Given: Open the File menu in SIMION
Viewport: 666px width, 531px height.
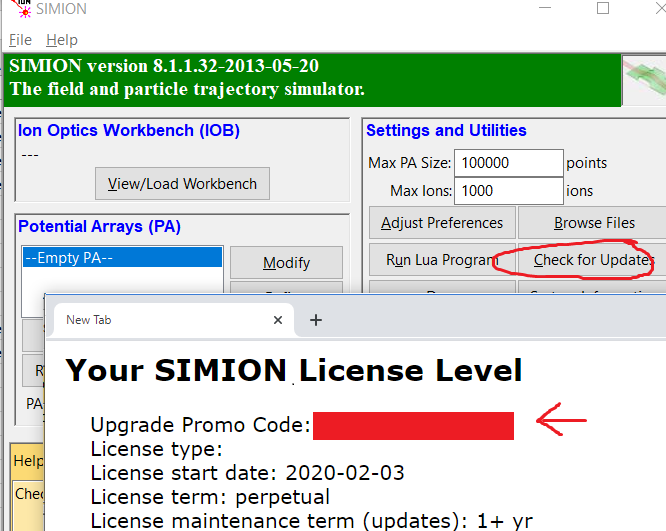Looking at the screenshot, I should pos(20,40).
